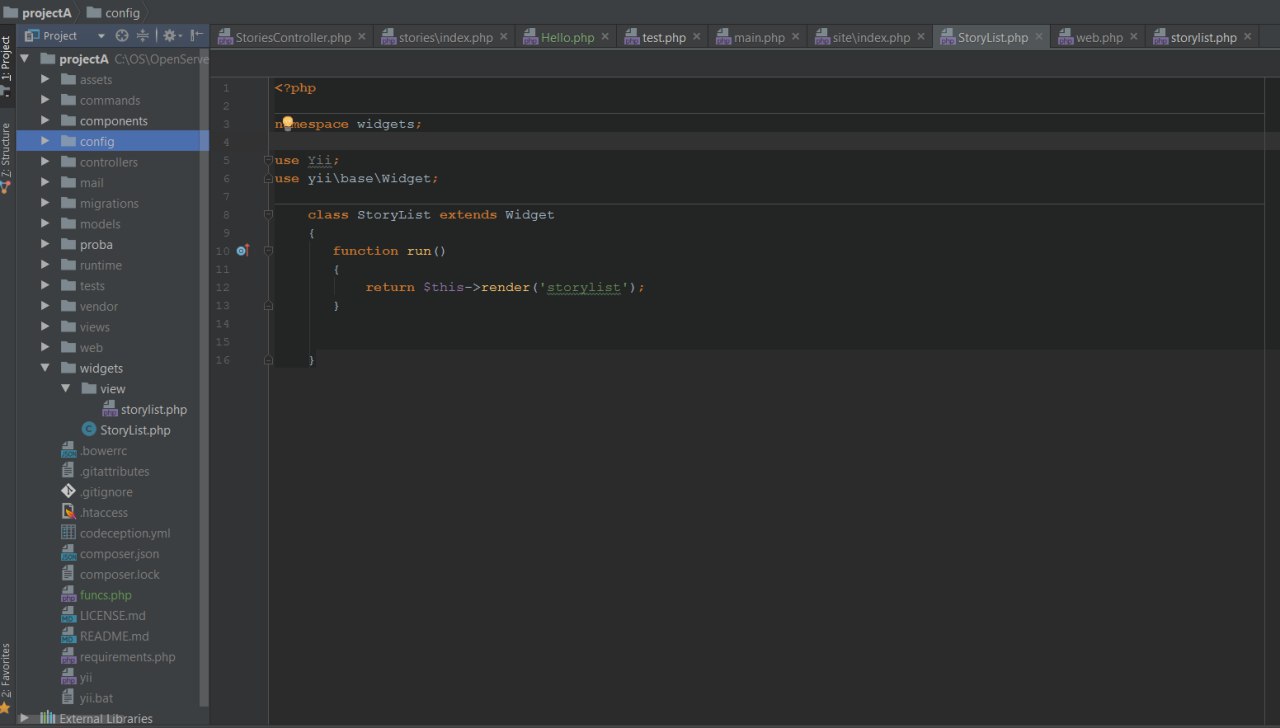
Task: Switch to the web.php tab
Action: pyautogui.click(x=1098, y=37)
